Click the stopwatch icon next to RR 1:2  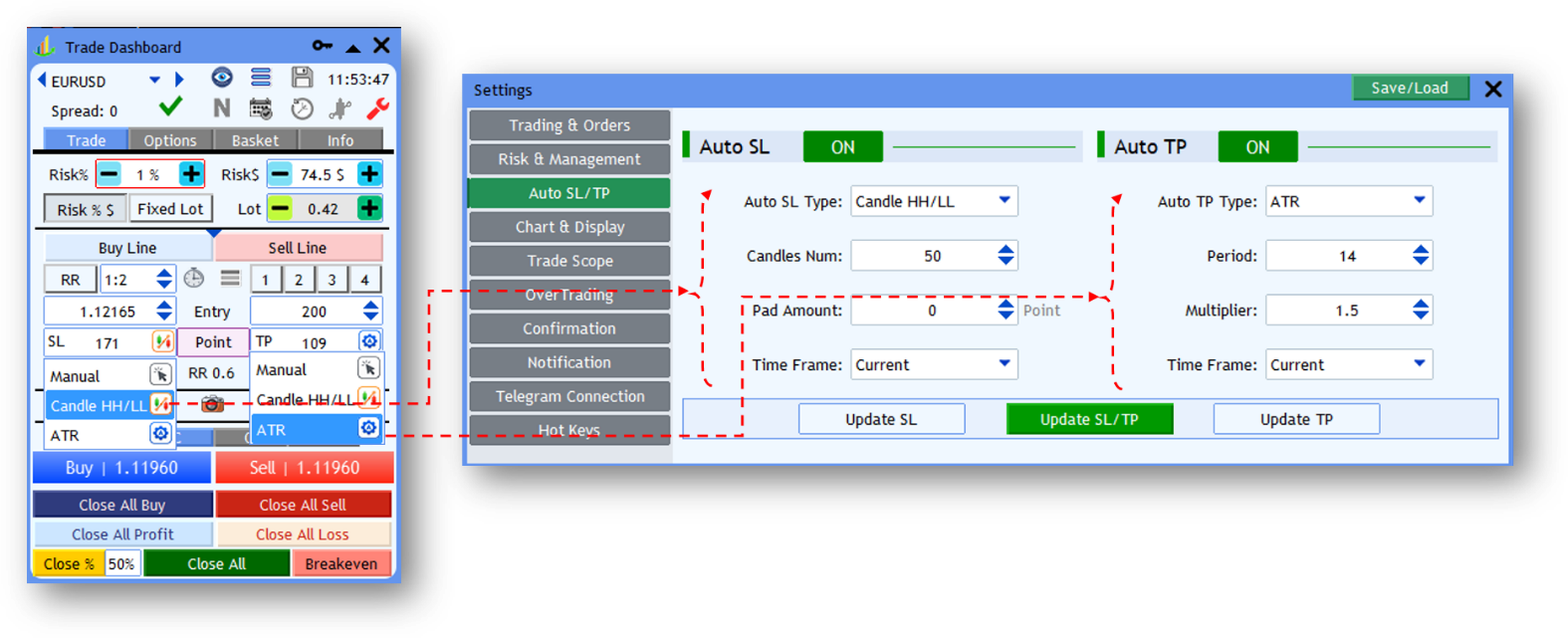pos(194,279)
